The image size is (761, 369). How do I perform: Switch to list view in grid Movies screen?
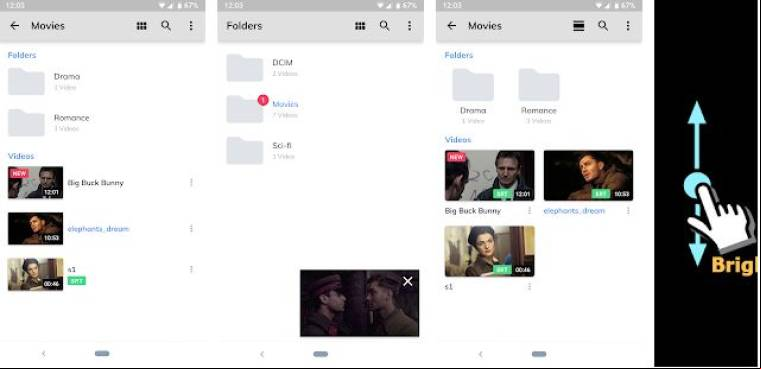pos(579,26)
